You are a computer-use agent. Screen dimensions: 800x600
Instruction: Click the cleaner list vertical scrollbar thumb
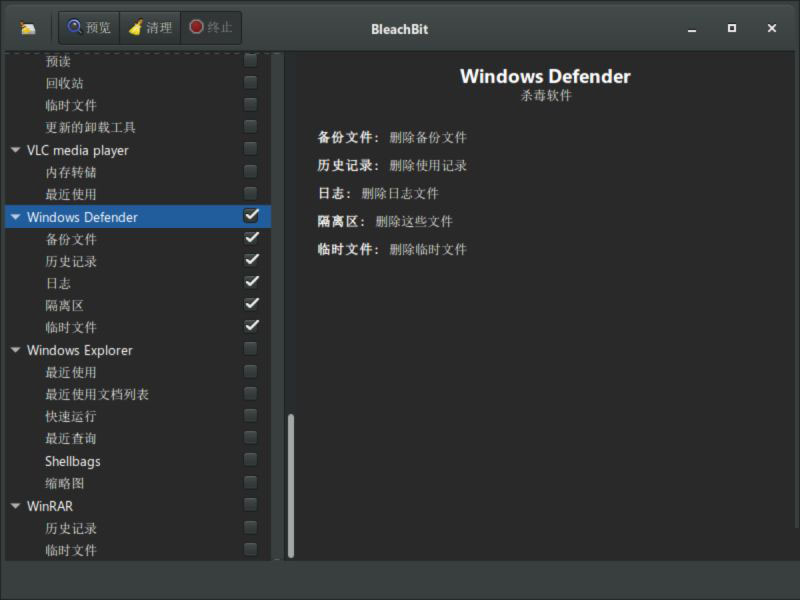[291, 486]
